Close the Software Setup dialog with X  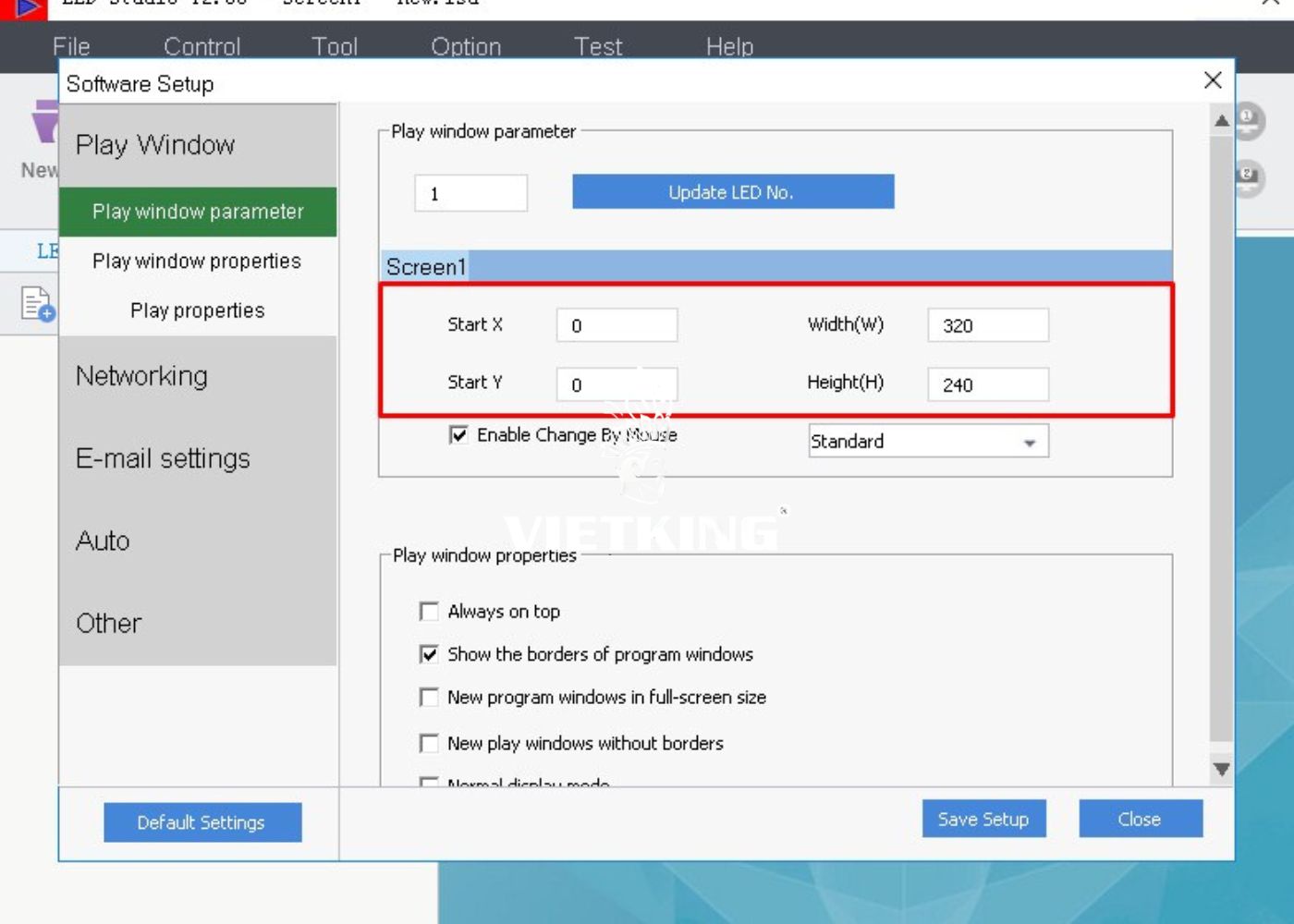click(1213, 80)
